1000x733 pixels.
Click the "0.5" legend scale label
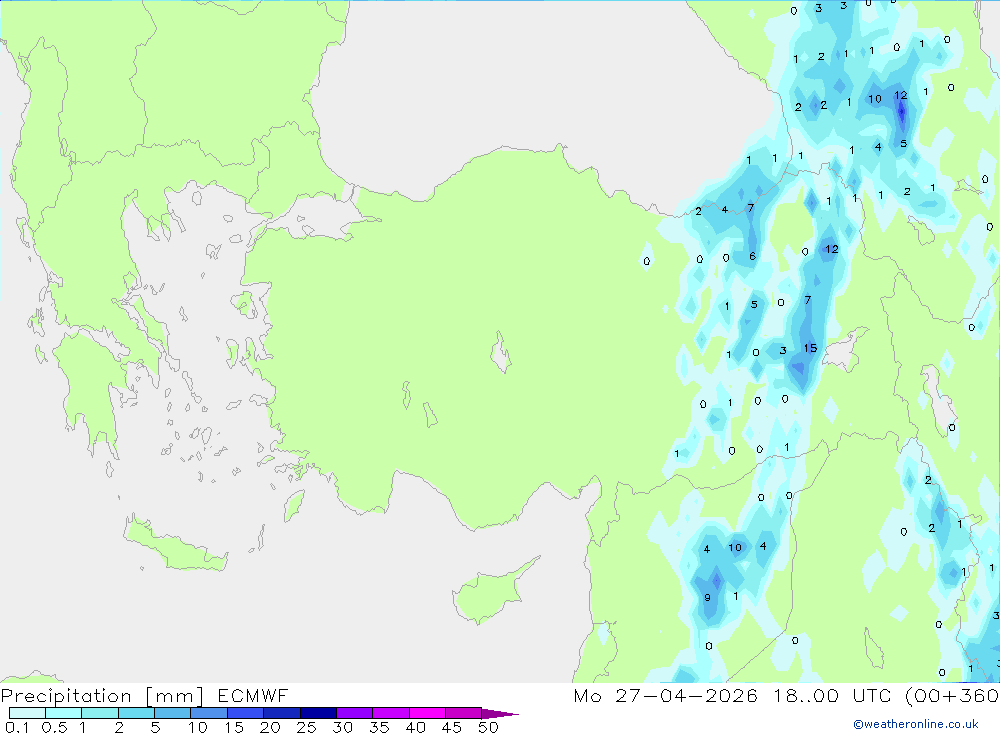point(54,727)
